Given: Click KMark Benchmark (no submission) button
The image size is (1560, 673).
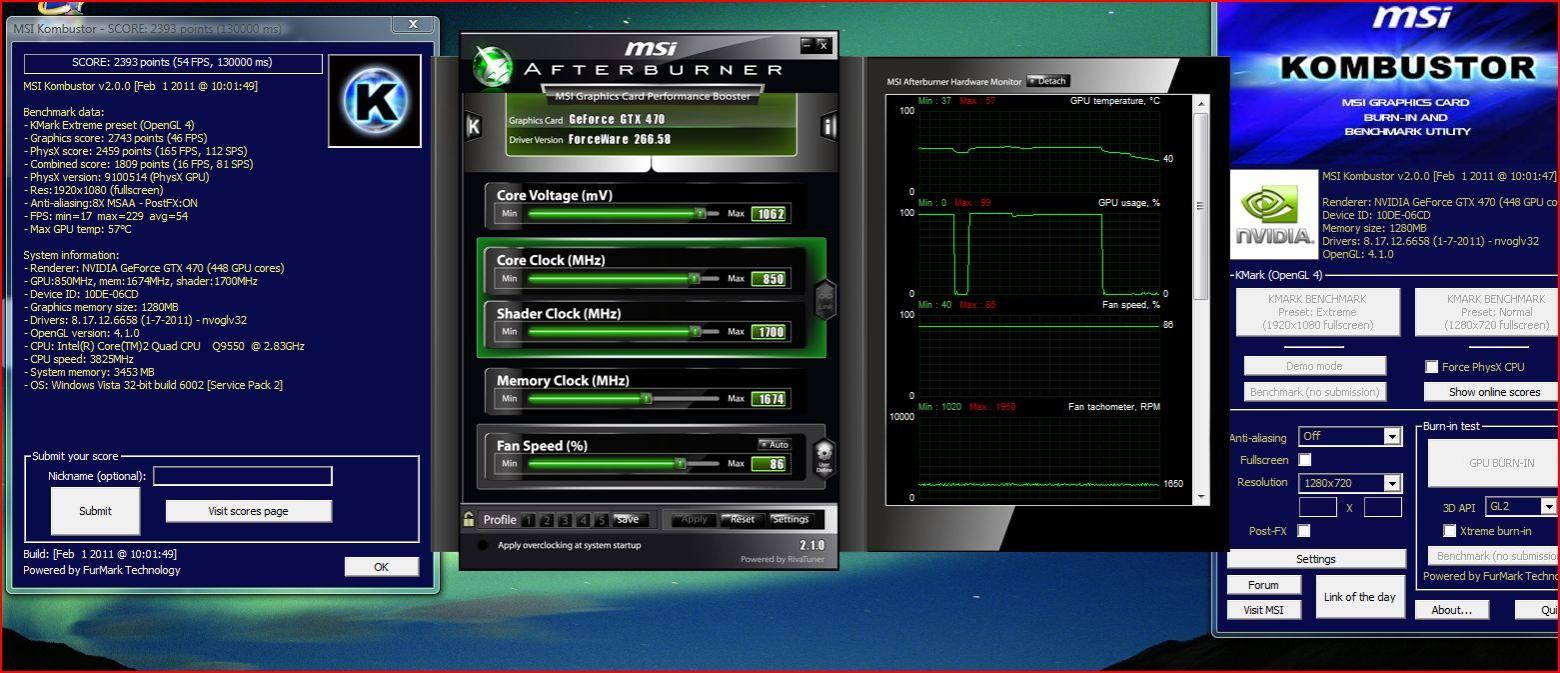Looking at the screenshot, I should click(x=1314, y=392).
